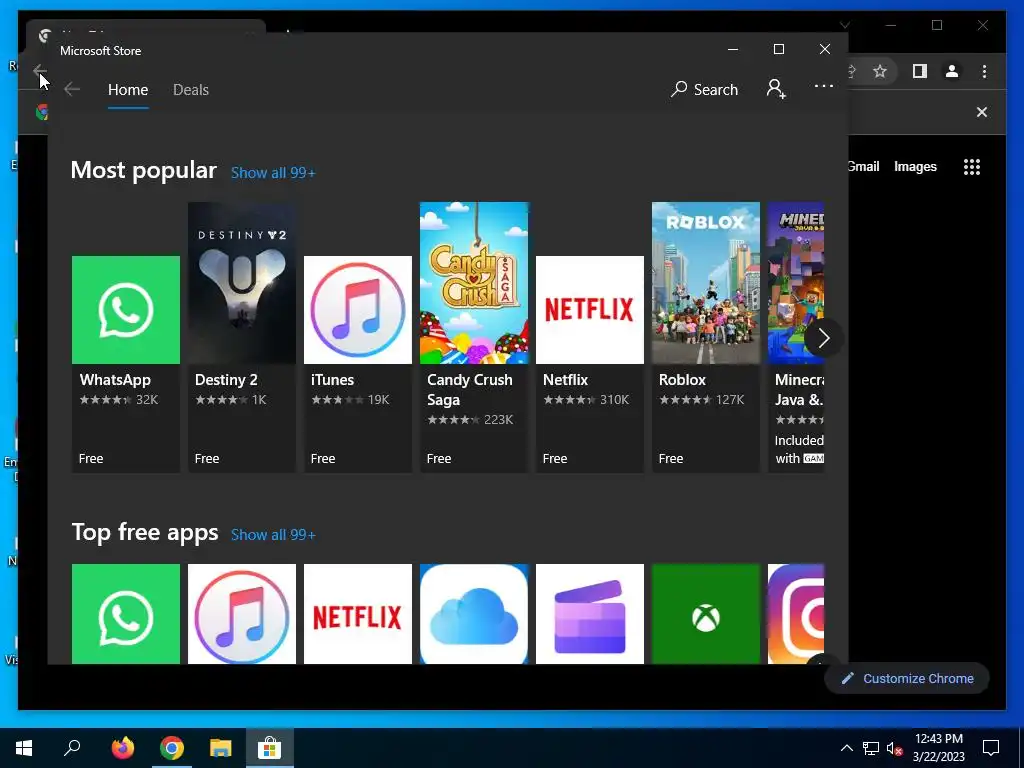Select Clipchamp icon in Top free apps
This screenshot has width=1024, height=768.
[x=590, y=614]
